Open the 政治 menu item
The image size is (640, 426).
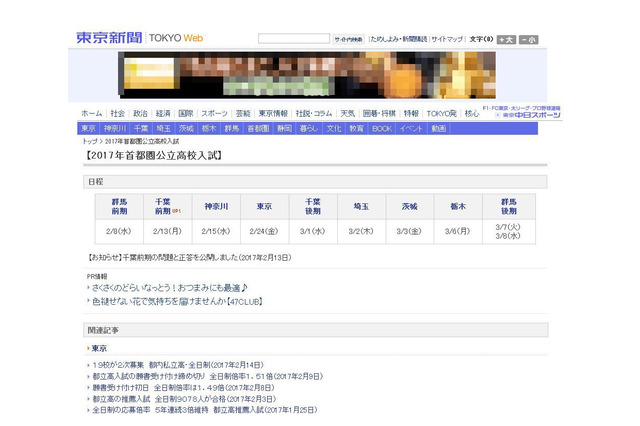coord(140,113)
